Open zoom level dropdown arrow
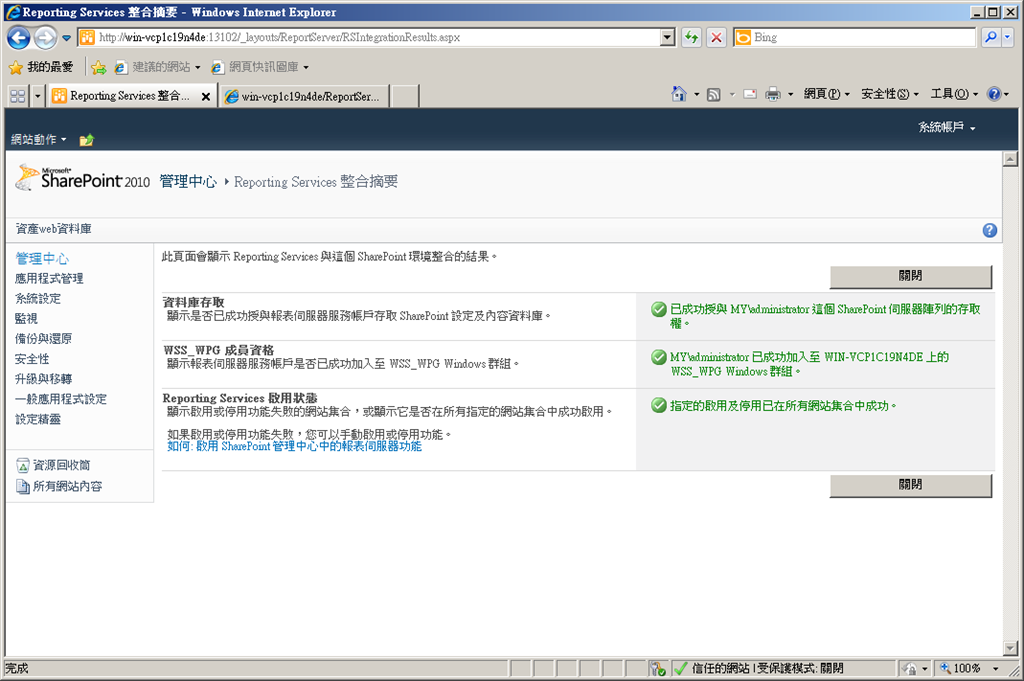The width and height of the screenshot is (1024, 681). pyautogui.click(x=995, y=668)
